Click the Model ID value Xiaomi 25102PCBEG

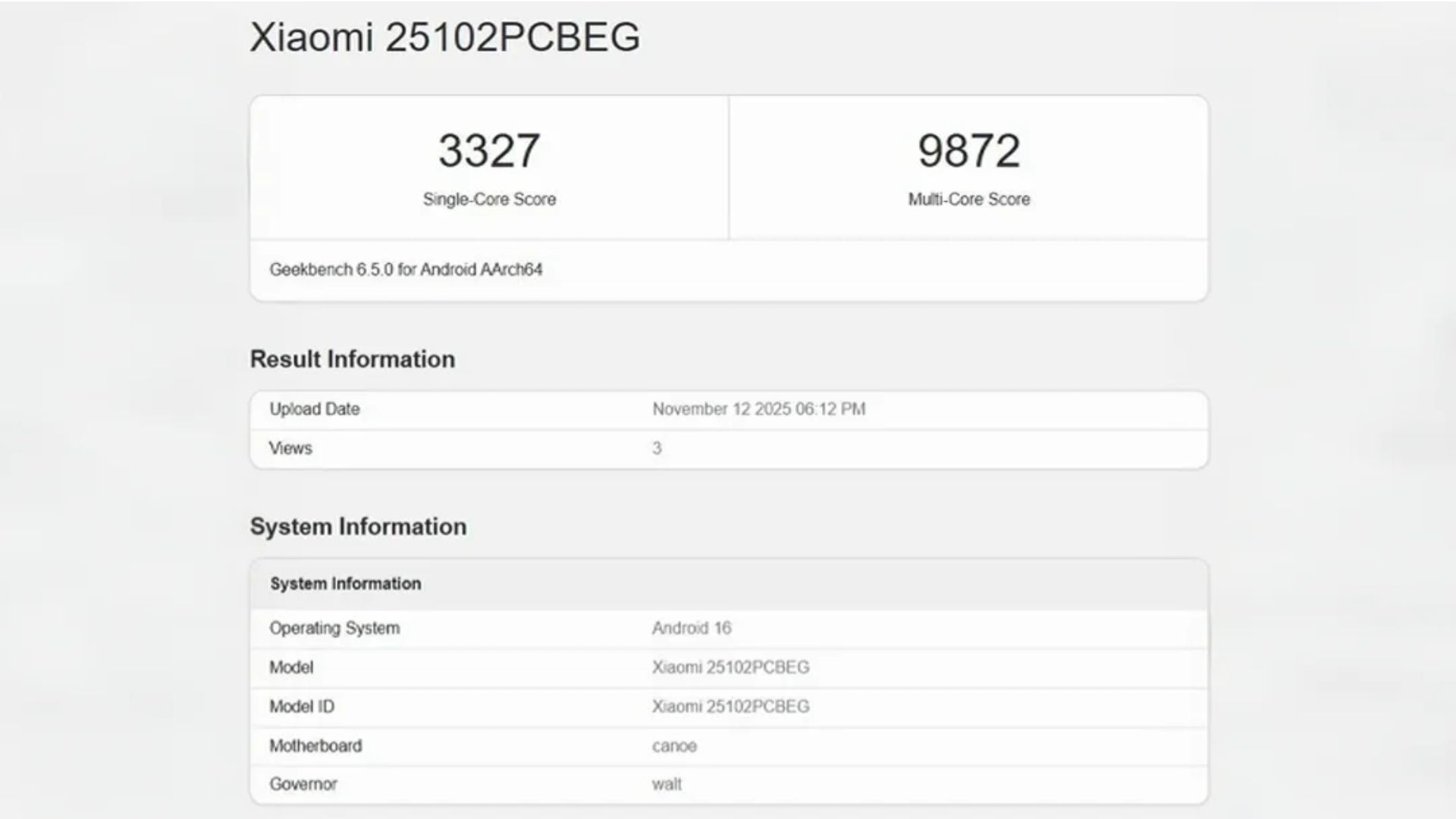click(730, 706)
